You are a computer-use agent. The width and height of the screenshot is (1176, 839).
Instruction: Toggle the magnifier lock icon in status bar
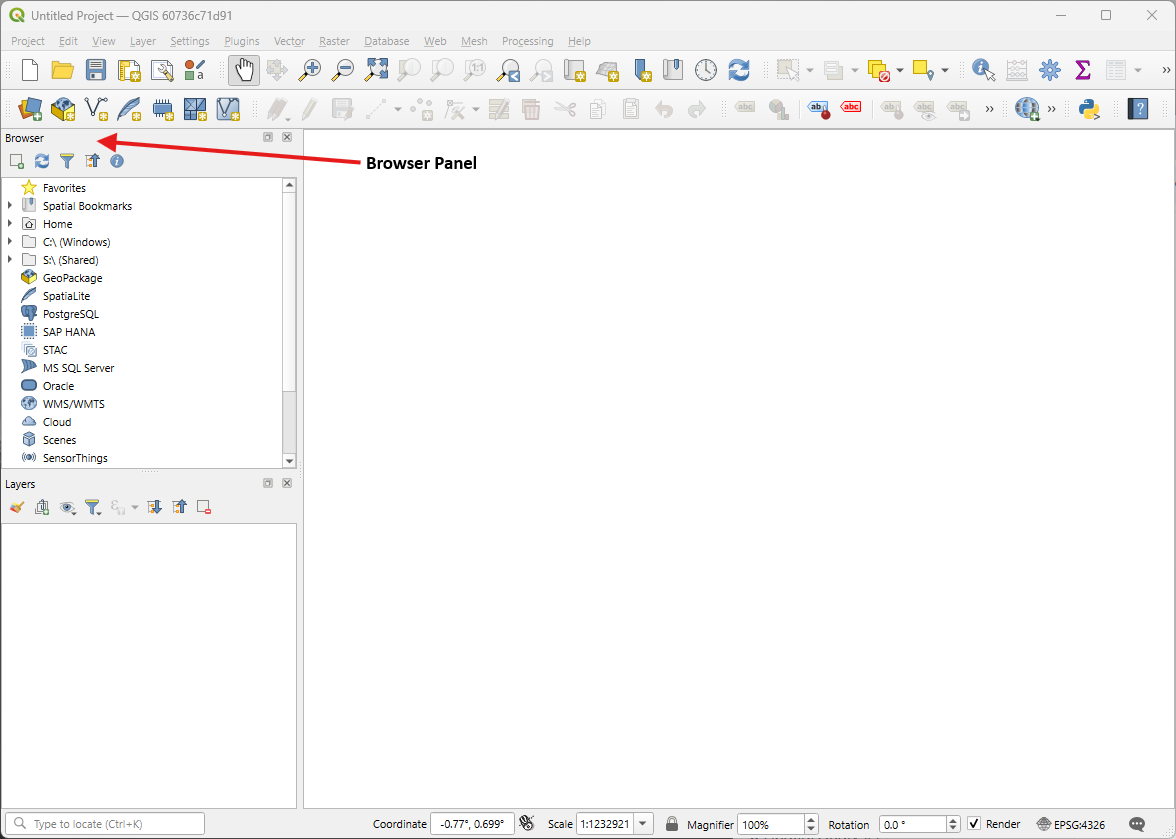(x=672, y=824)
